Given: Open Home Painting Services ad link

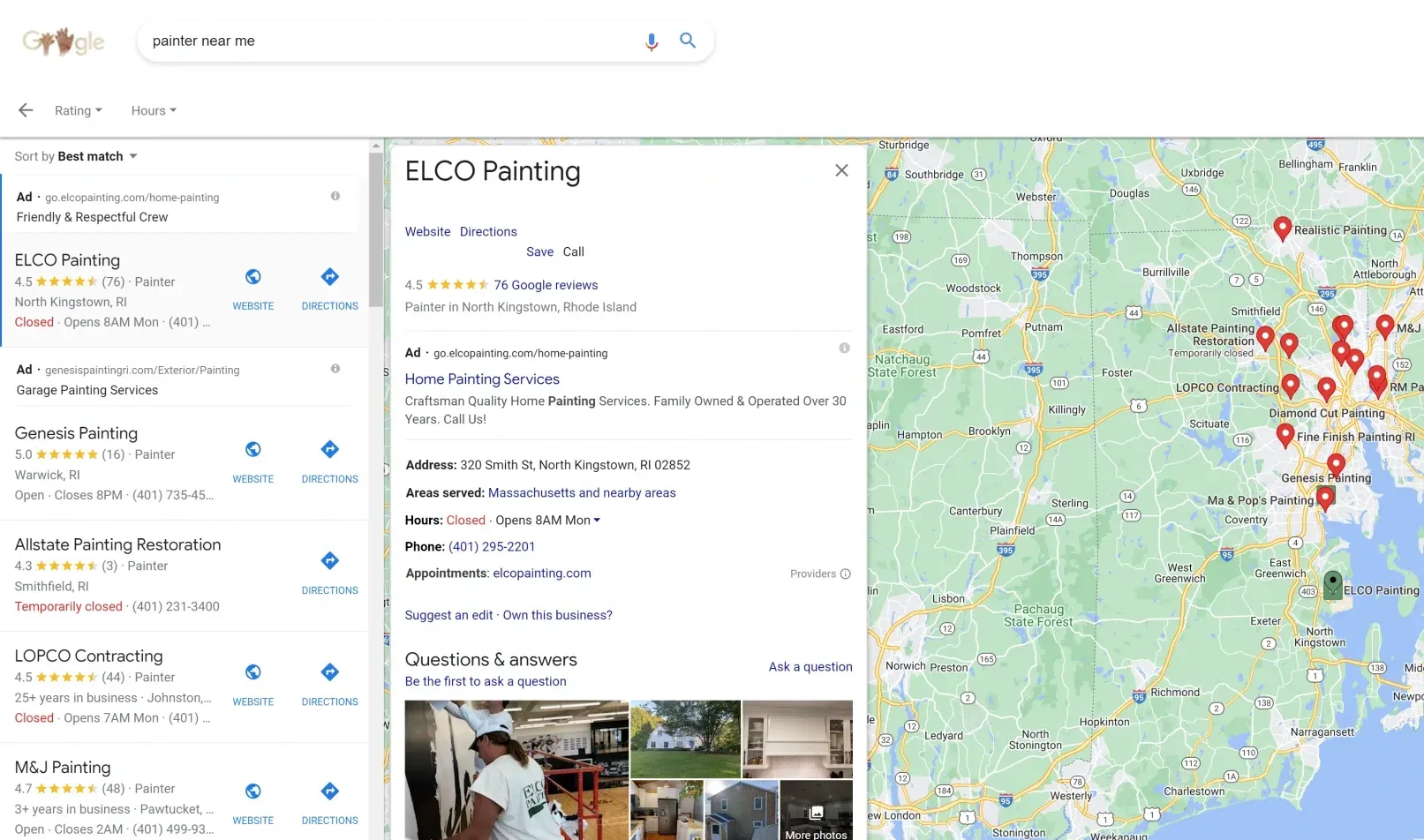Looking at the screenshot, I should pos(482,379).
